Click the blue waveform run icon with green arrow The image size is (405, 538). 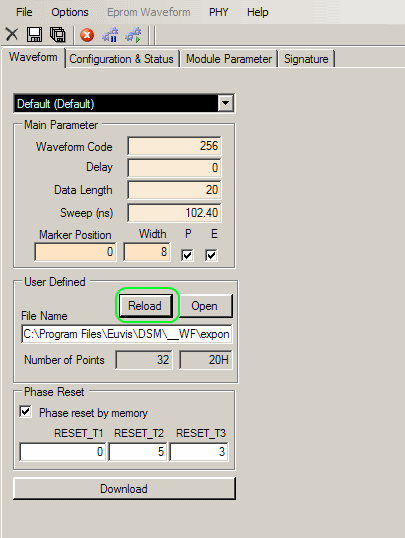click(133, 35)
